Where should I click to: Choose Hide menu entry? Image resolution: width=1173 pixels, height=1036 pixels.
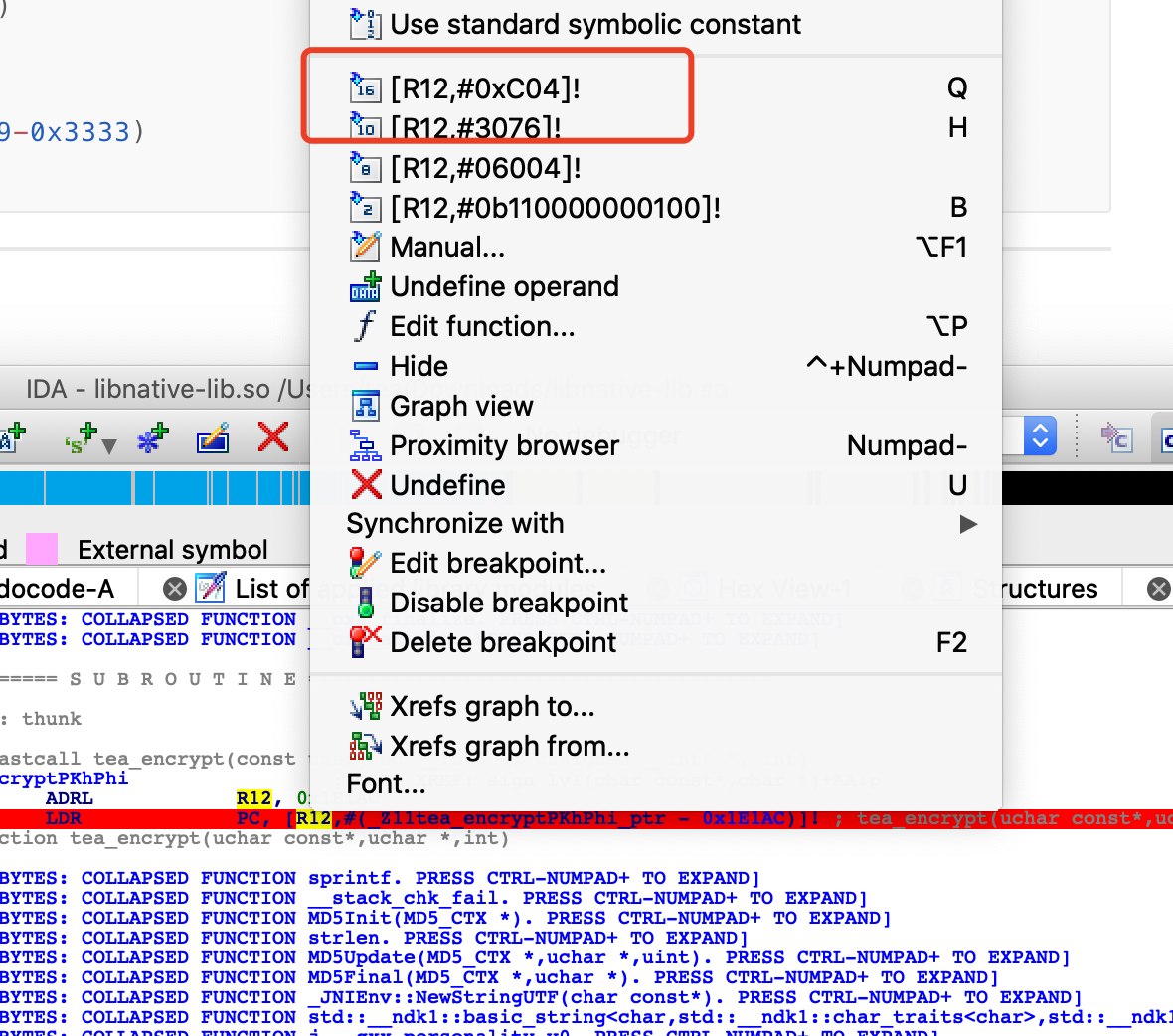tap(655, 366)
